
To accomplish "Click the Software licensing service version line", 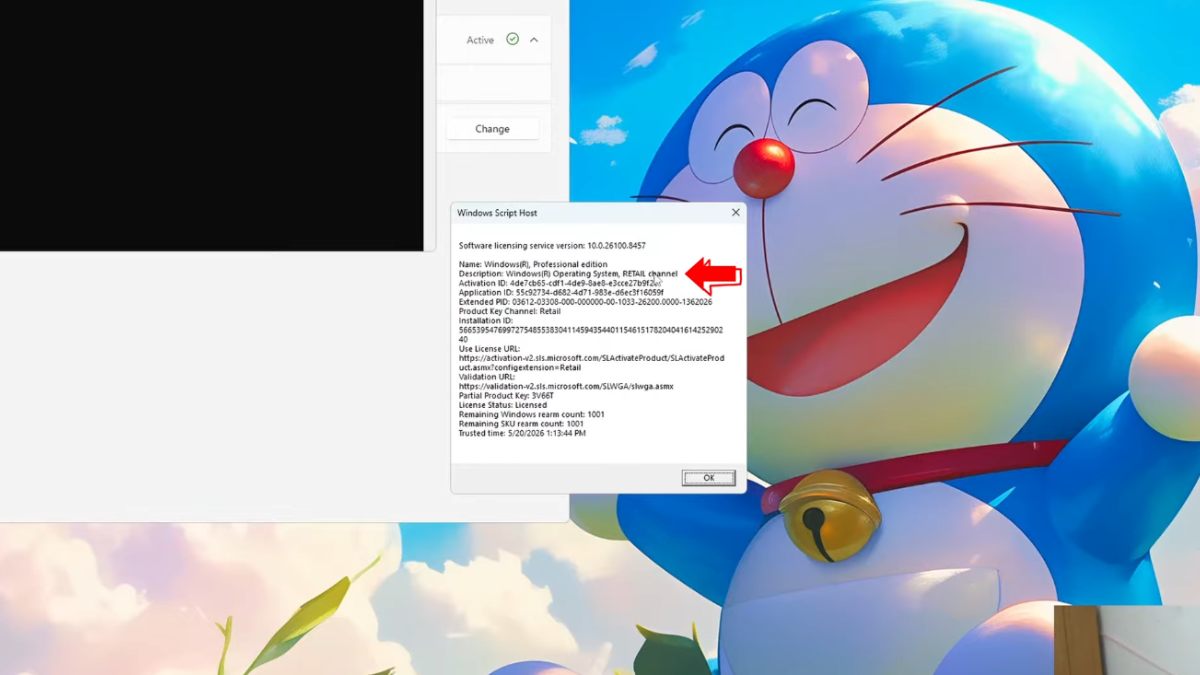I will (x=552, y=245).
